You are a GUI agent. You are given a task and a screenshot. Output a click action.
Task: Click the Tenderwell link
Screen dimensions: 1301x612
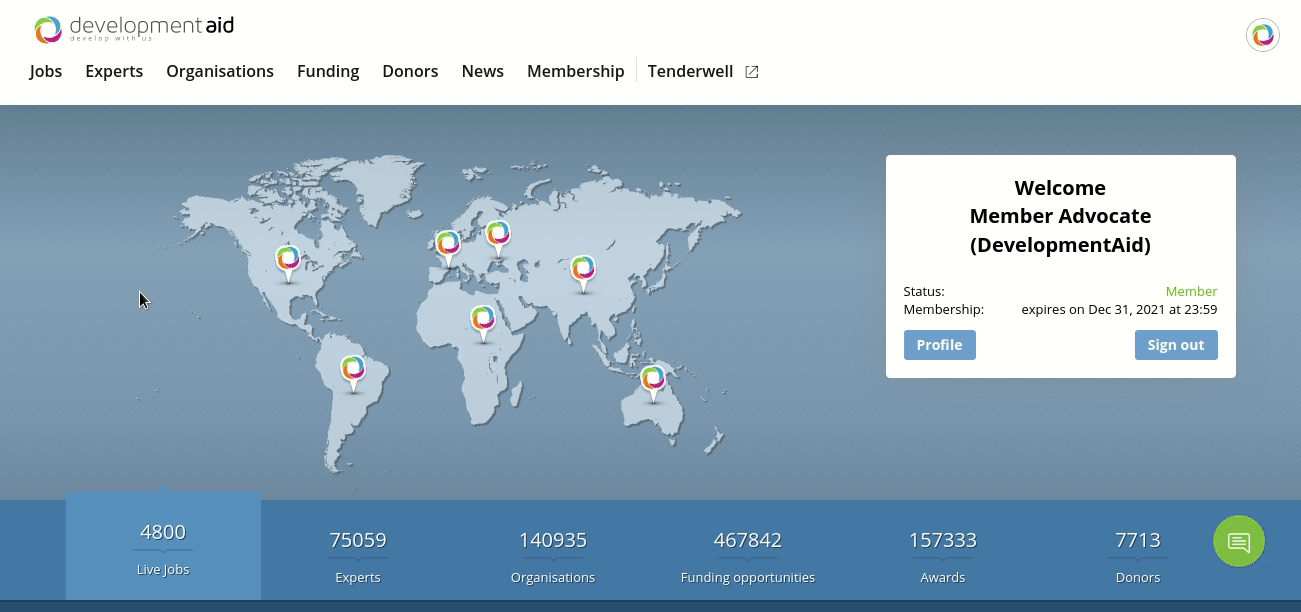pyautogui.click(x=690, y=72)
